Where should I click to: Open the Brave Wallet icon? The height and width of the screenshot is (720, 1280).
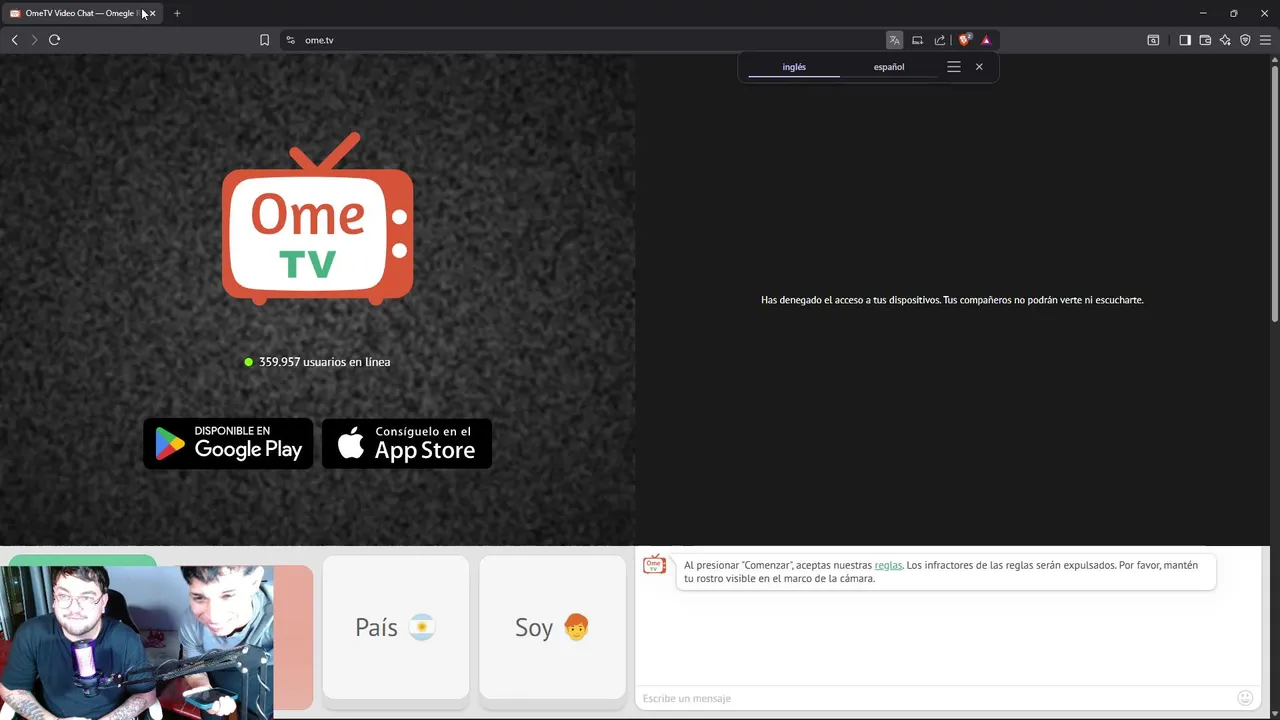[1205, 40]
